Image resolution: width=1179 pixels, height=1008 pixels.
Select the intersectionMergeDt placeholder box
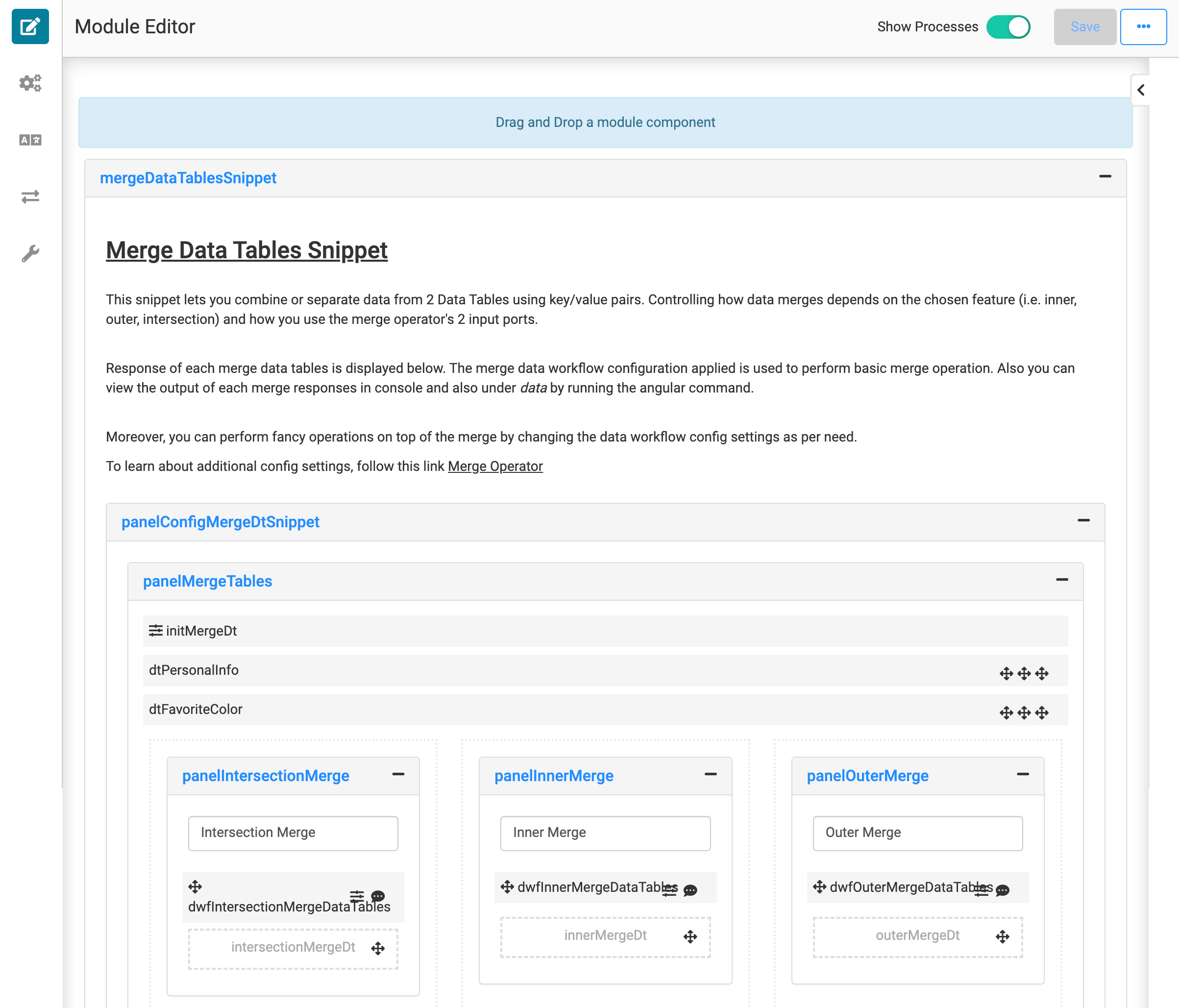click(293, 949)
